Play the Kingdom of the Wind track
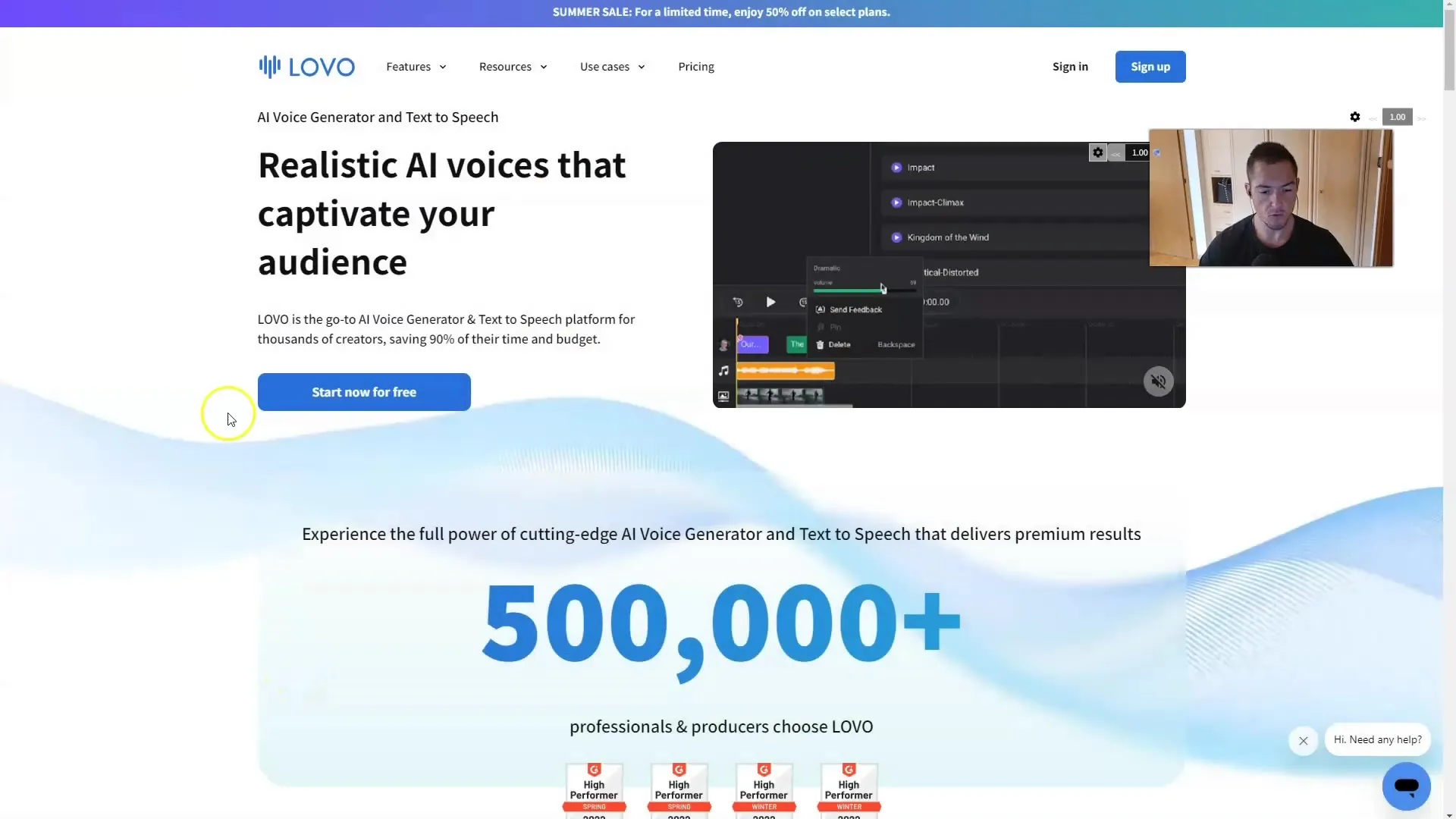Screen dimensions: 1456x819 (896, 237)
